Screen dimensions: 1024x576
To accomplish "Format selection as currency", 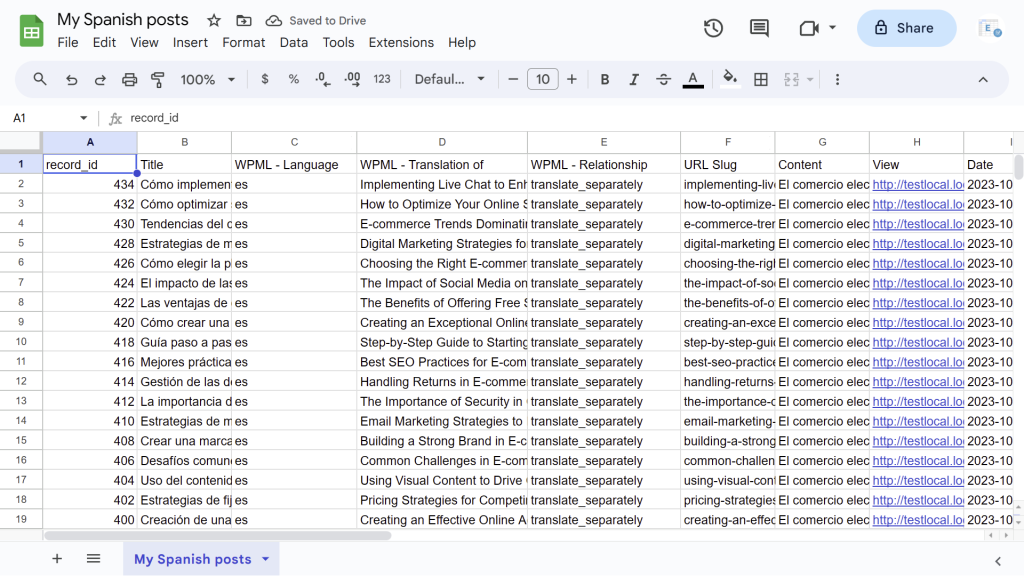I will pyautogui.click(x=264, y=79).
